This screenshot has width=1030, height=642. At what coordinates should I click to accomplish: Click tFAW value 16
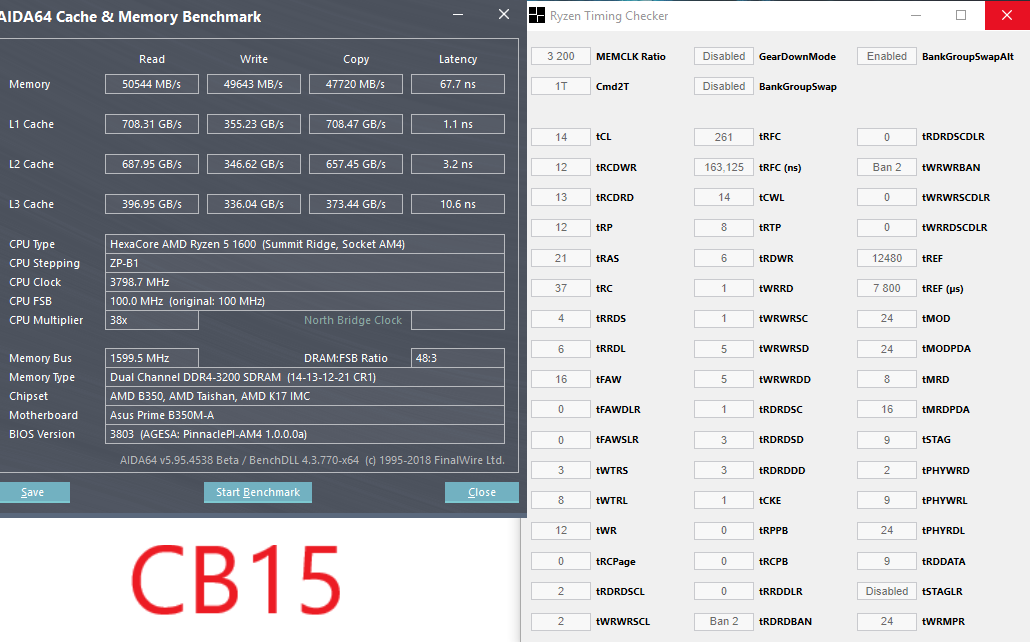pyautogui.click(x=560, y=379)
